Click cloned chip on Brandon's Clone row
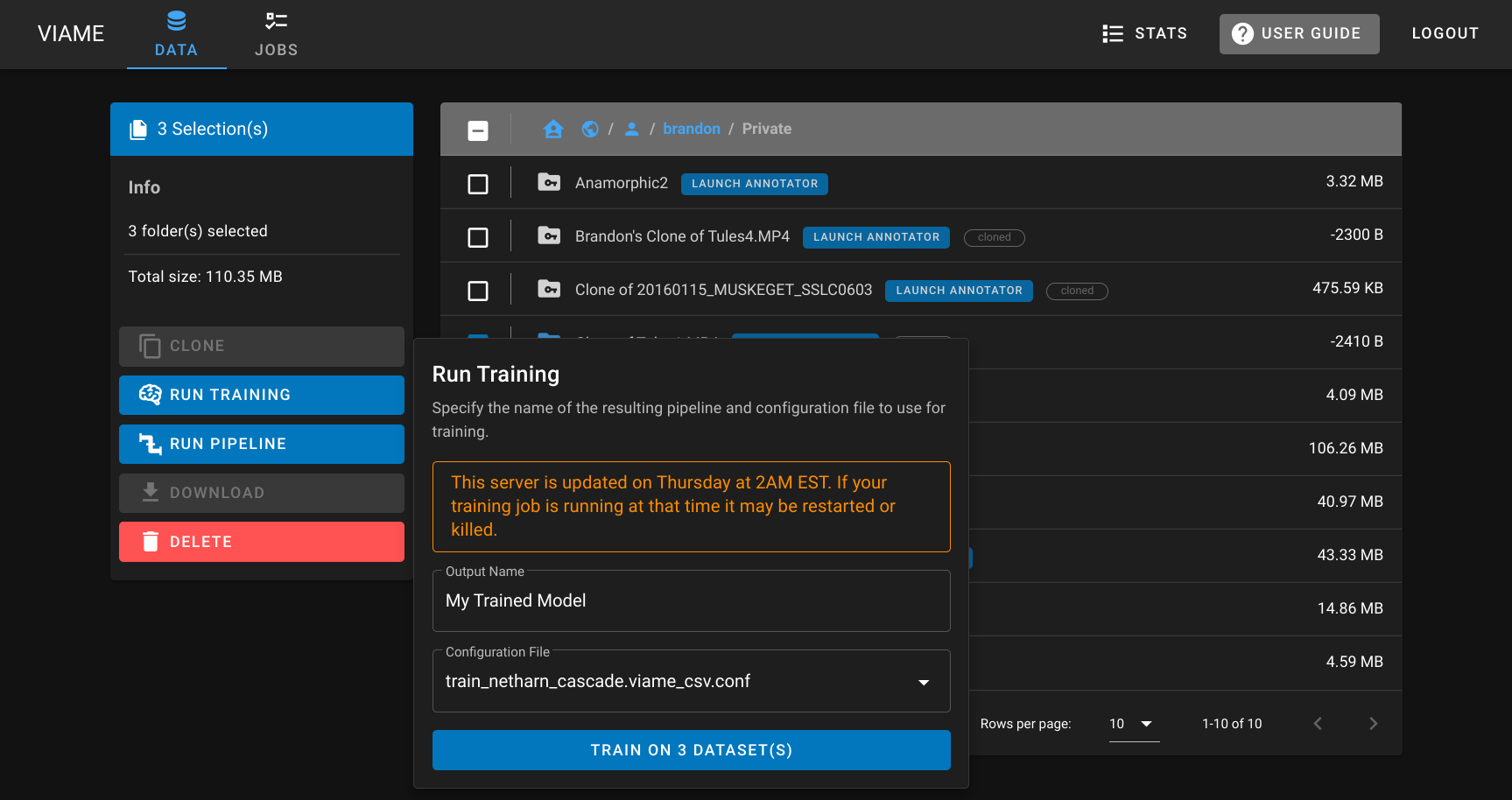 point(995,237)
